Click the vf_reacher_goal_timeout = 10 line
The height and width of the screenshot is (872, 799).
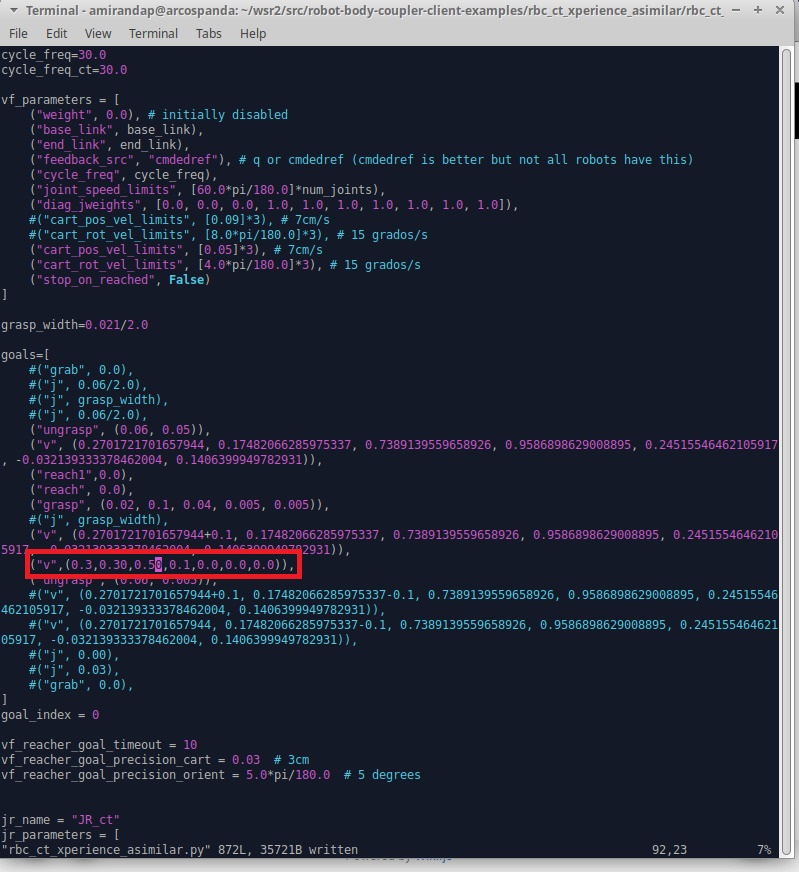[98, 745]
